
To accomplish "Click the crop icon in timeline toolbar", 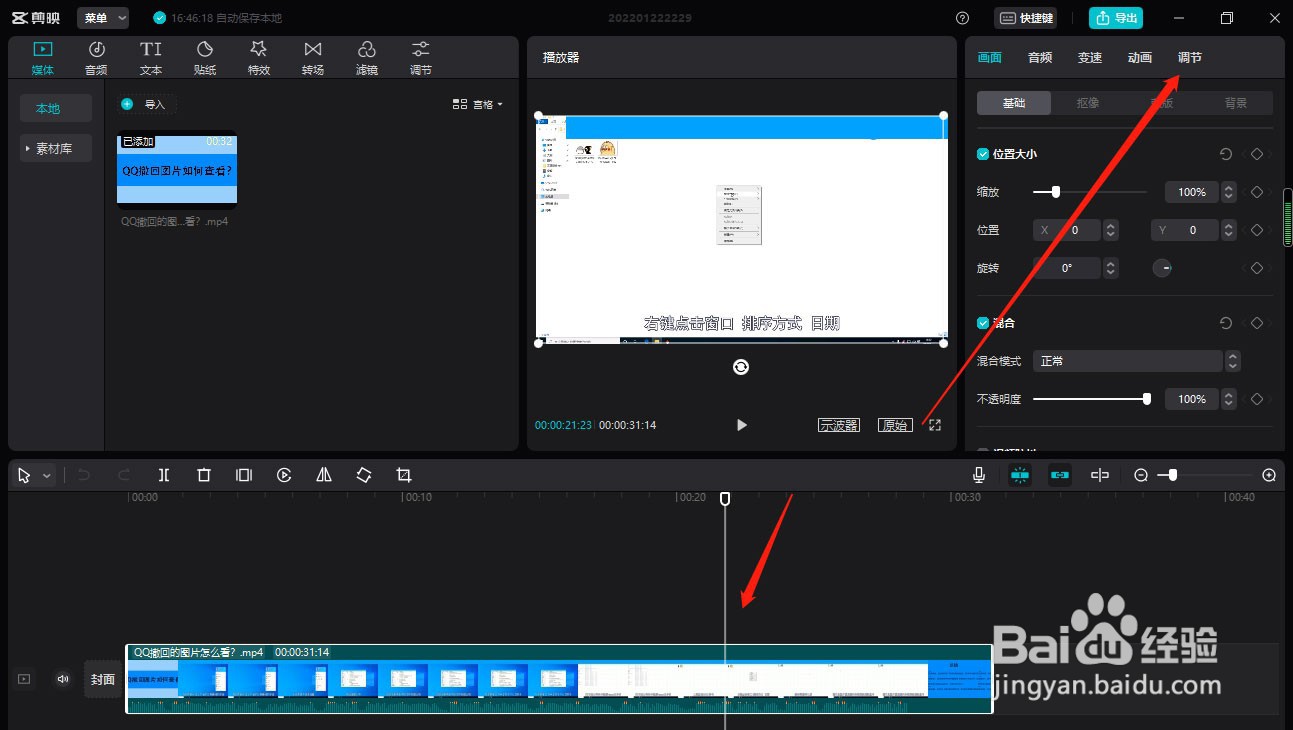I will click(404, 475).
